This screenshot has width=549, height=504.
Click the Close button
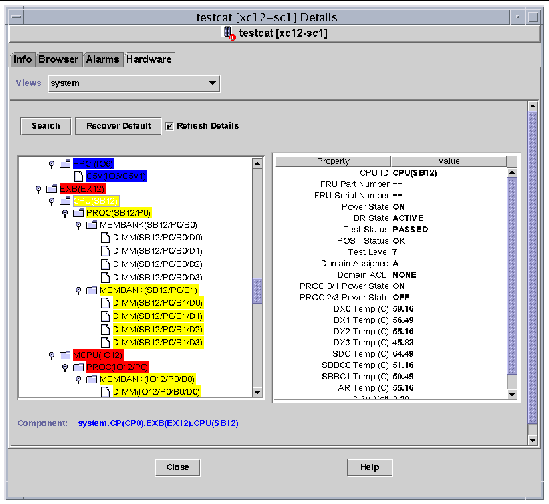178,468
